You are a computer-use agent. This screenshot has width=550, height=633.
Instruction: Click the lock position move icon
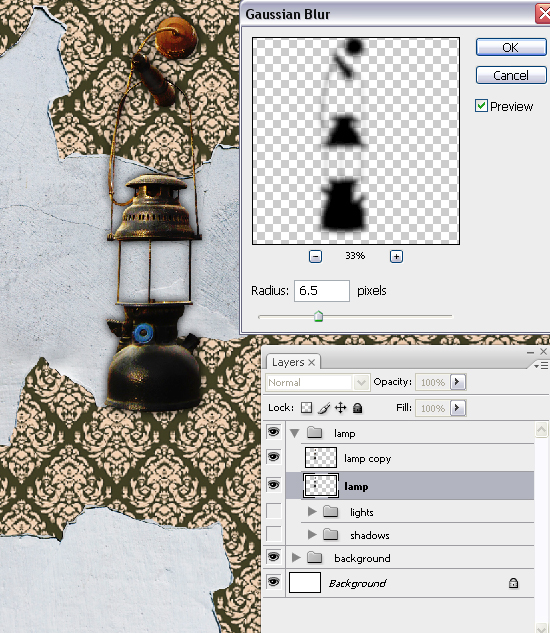point(341,408)
